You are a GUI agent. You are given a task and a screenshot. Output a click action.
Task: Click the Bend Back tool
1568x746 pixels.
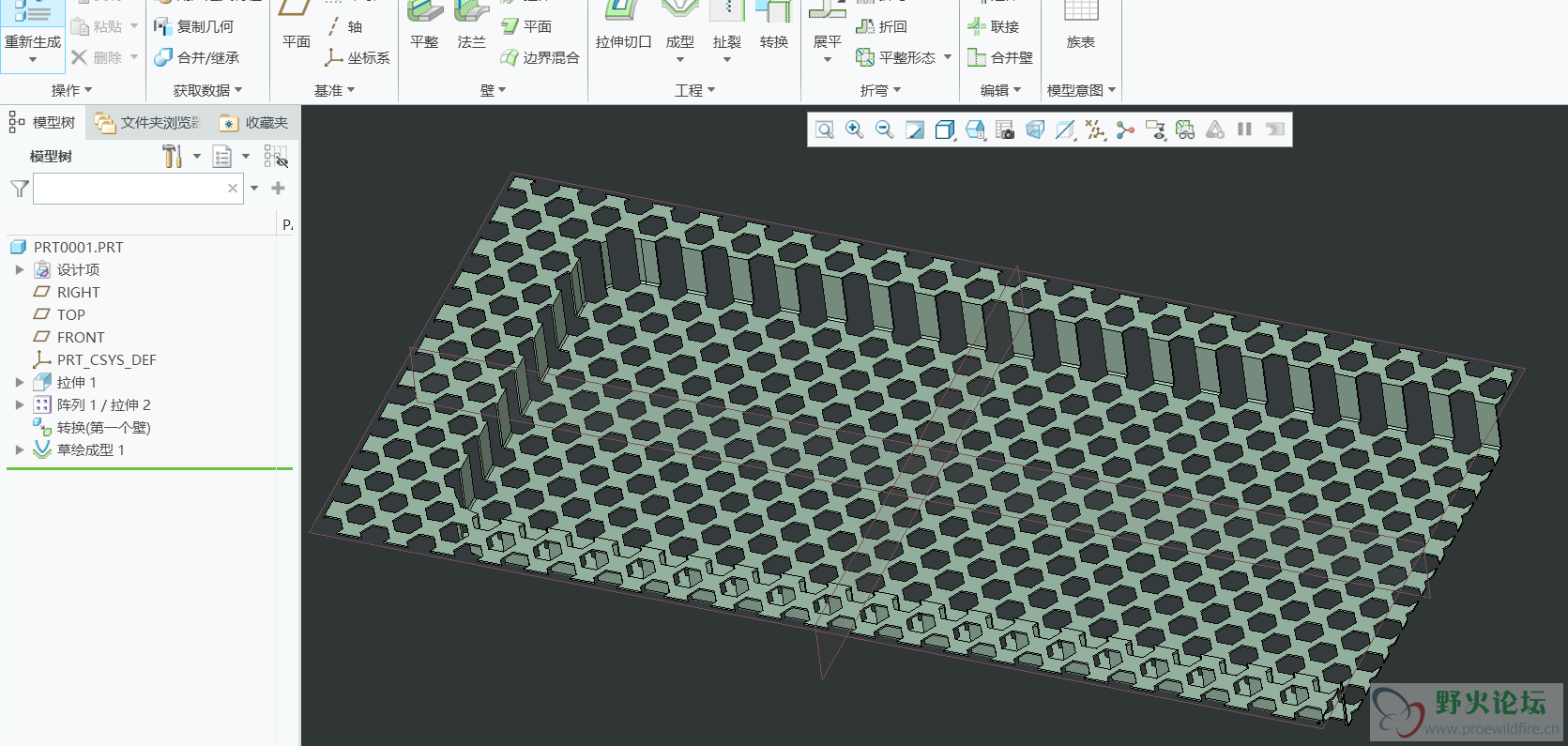click(x=882, y=26)
